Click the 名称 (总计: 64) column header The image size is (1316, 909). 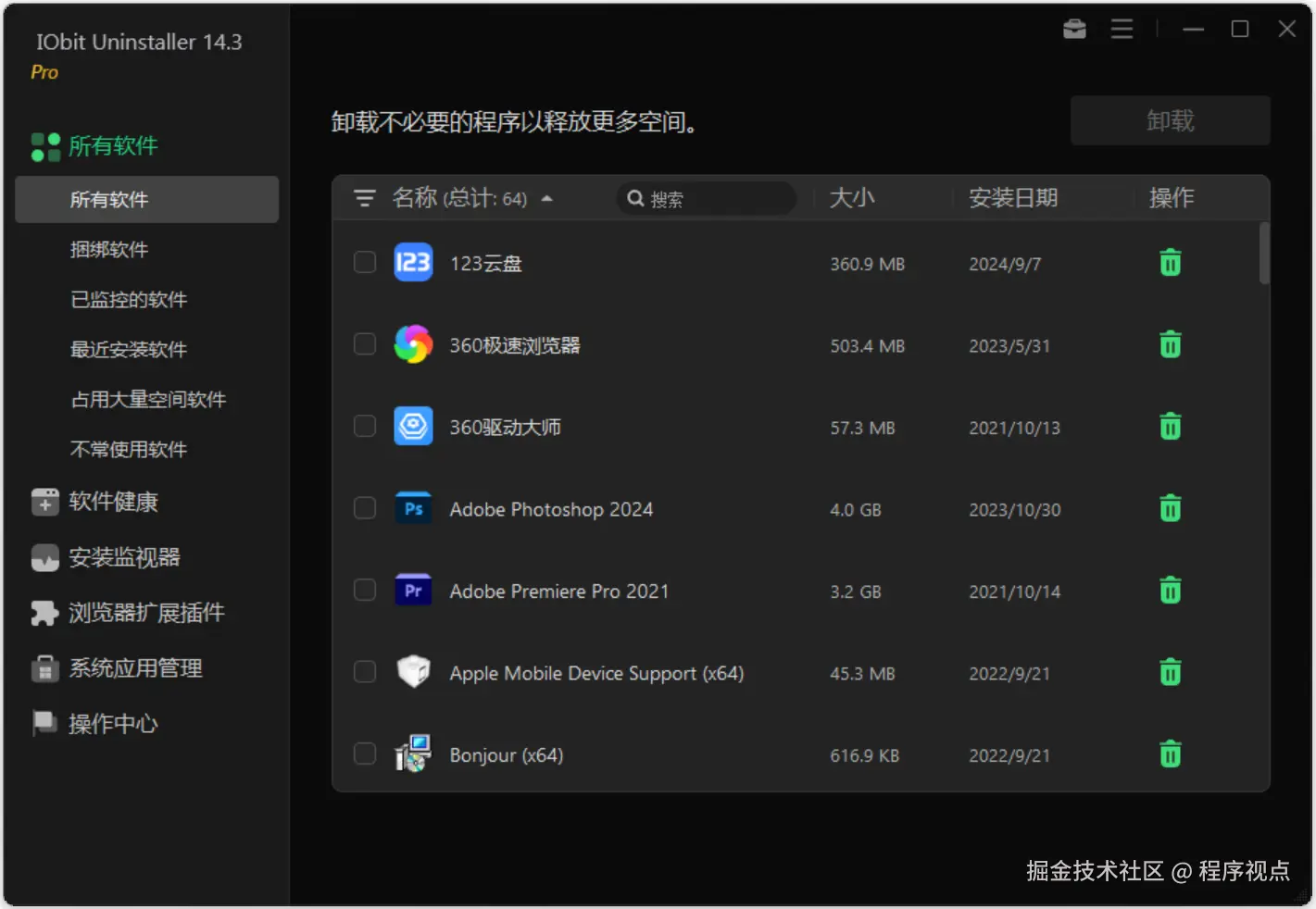click(459, 198)
